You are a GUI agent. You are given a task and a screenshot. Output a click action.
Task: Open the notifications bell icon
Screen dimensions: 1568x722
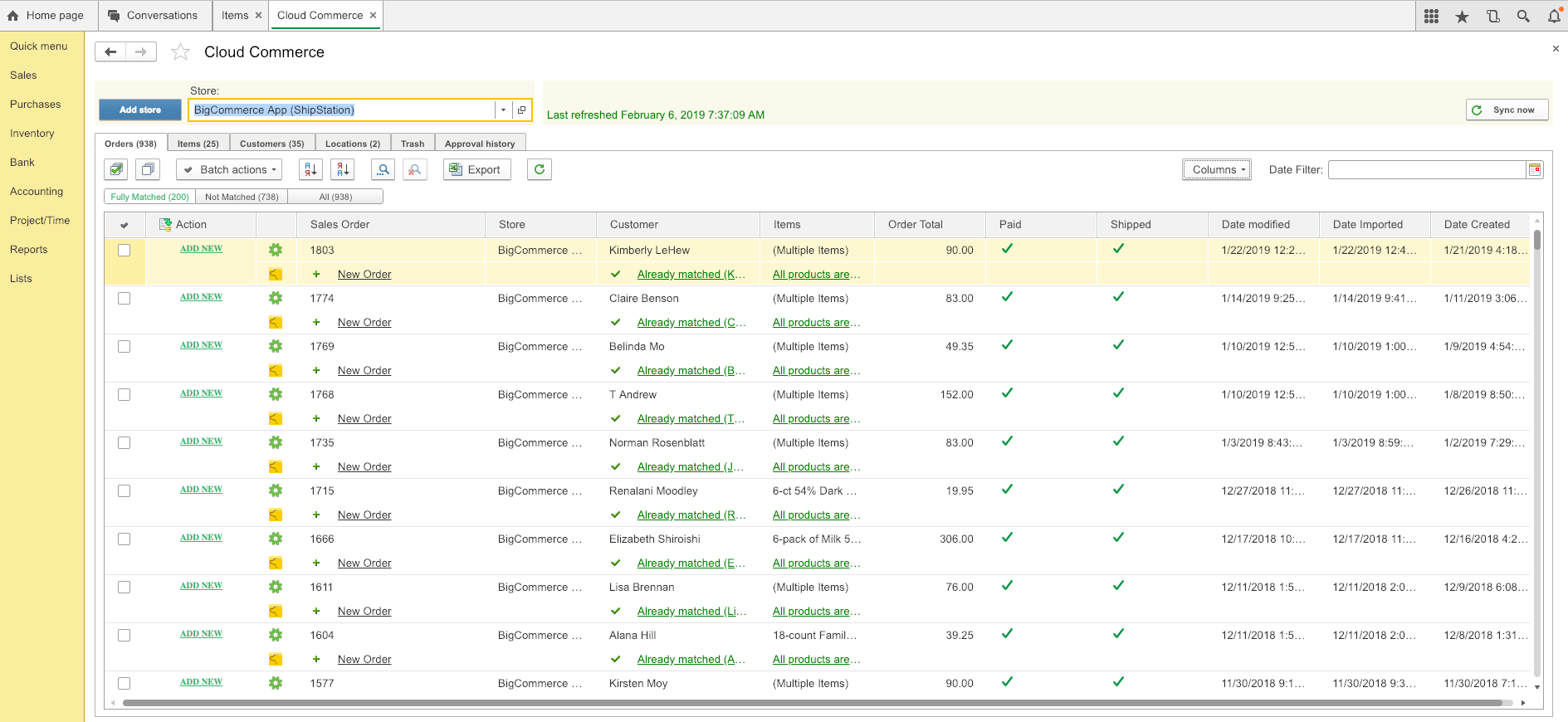click(x=1554, y=16)
